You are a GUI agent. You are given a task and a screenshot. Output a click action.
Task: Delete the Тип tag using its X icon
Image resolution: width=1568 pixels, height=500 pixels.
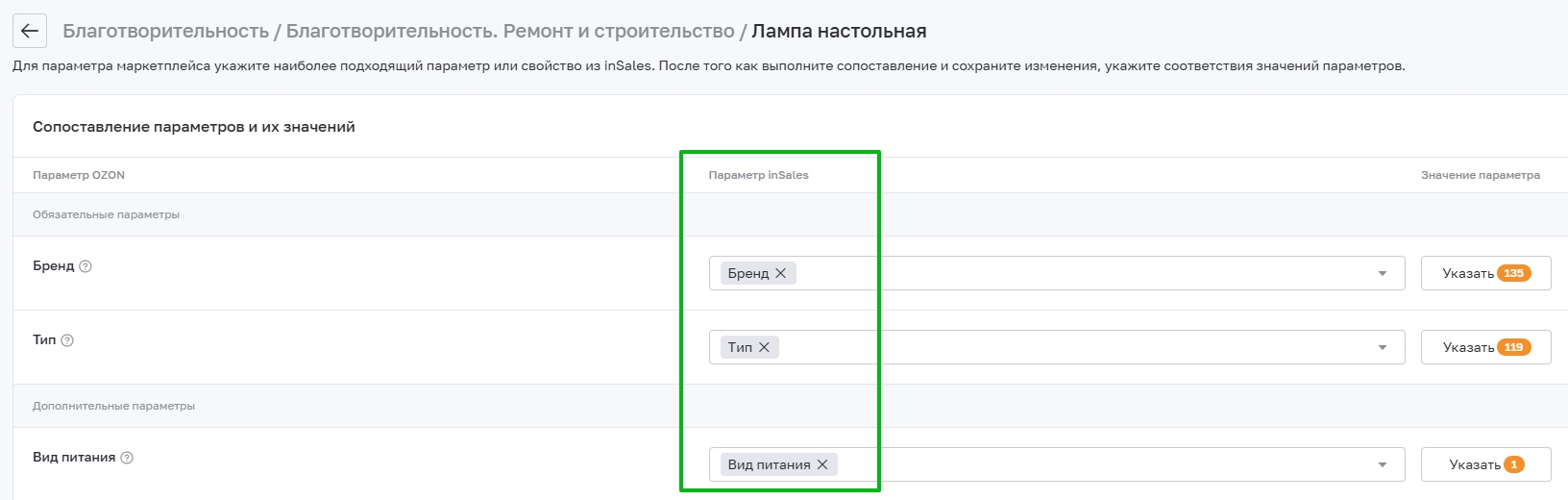764,347
